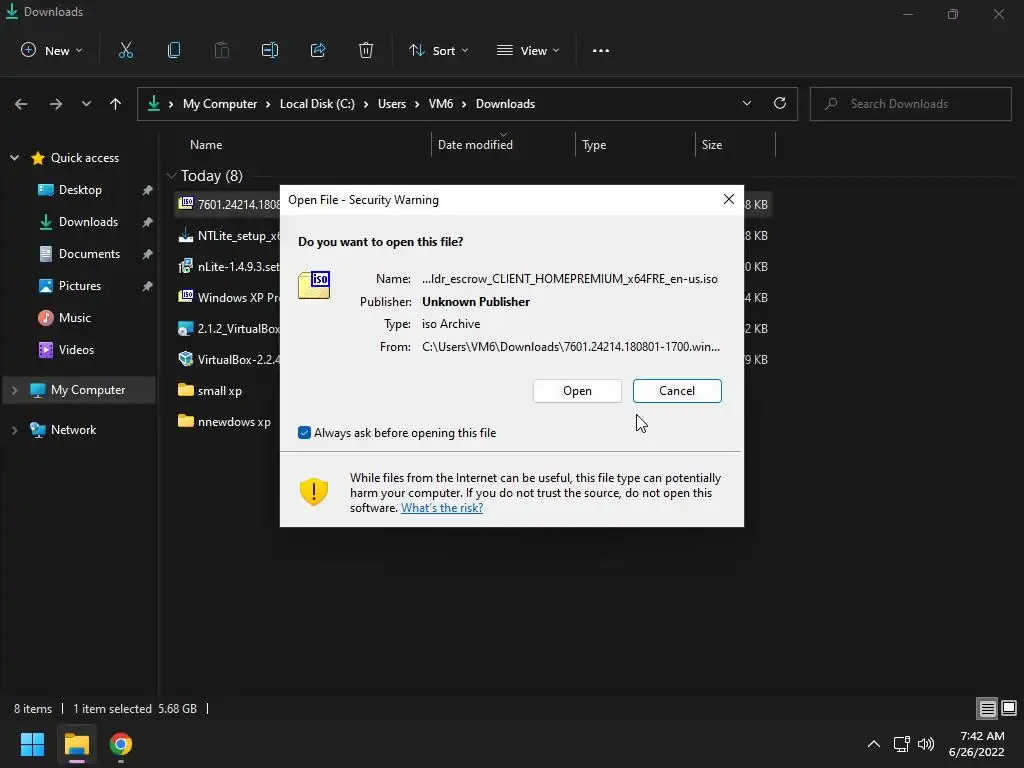The width and height of the screenshot is (1024, 768).
Task: Open the View dropdown
Action: [x=528, y=50]
